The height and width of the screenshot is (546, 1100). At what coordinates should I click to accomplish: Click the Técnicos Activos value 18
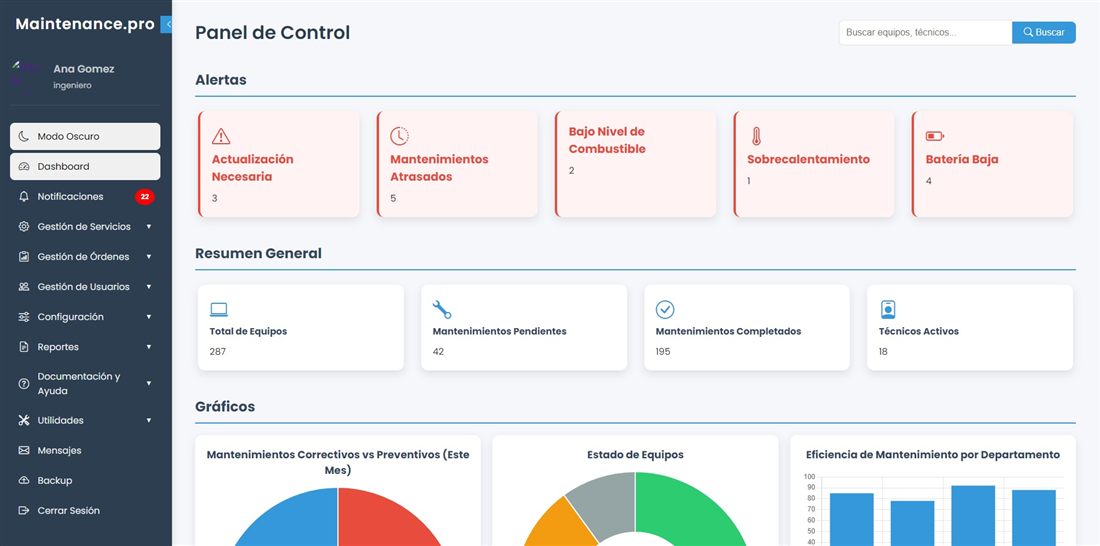883,352
